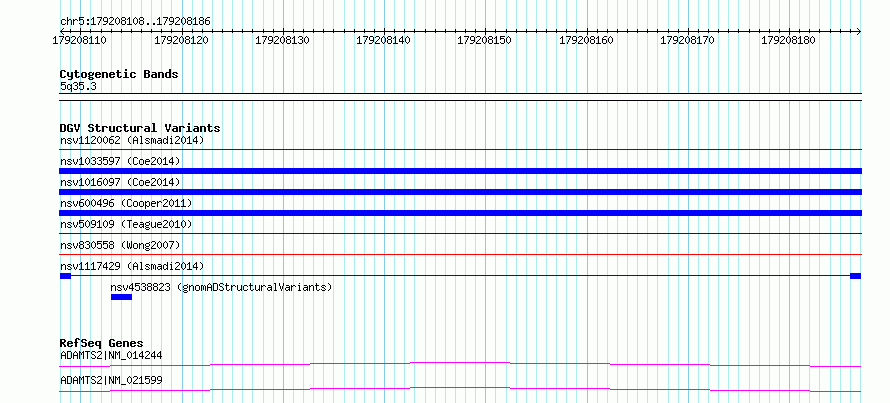The width and height of the screenshot is (890, 403).
Task: Click the thick blue bar under nsv1016097
Action: (460, 192)
